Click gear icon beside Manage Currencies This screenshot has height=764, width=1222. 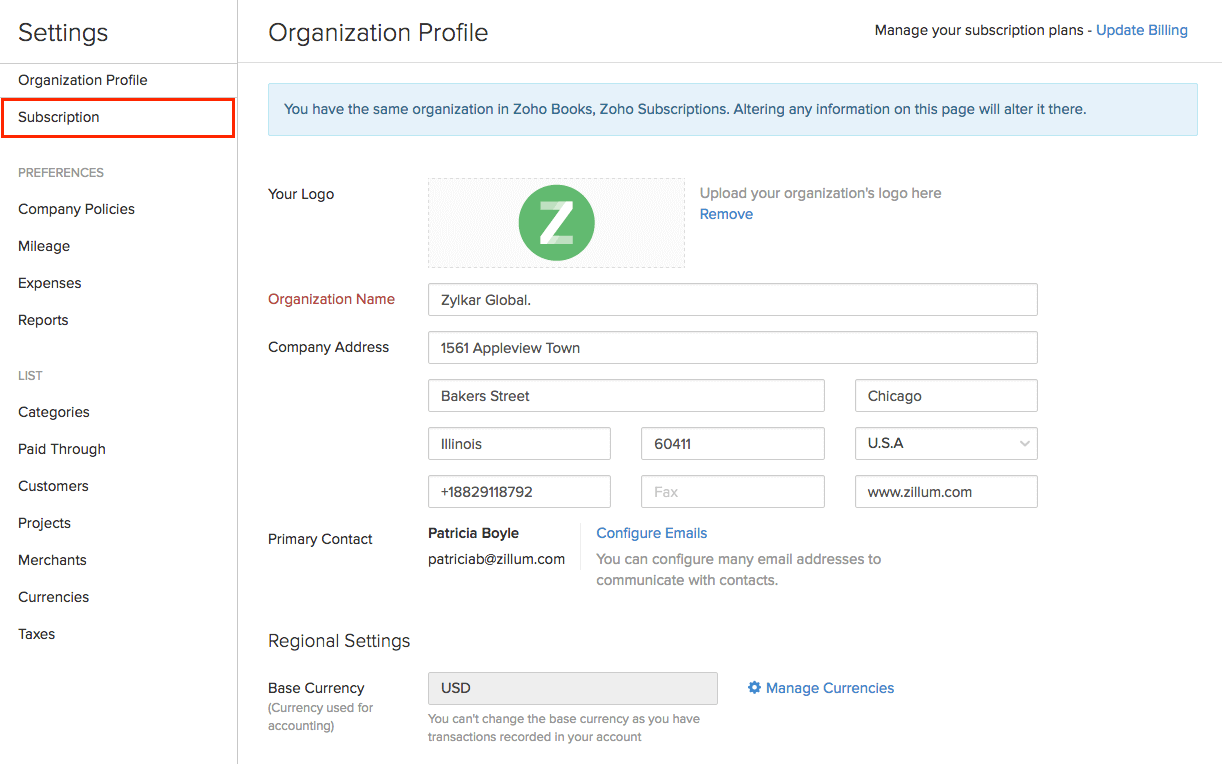(754, 688)
